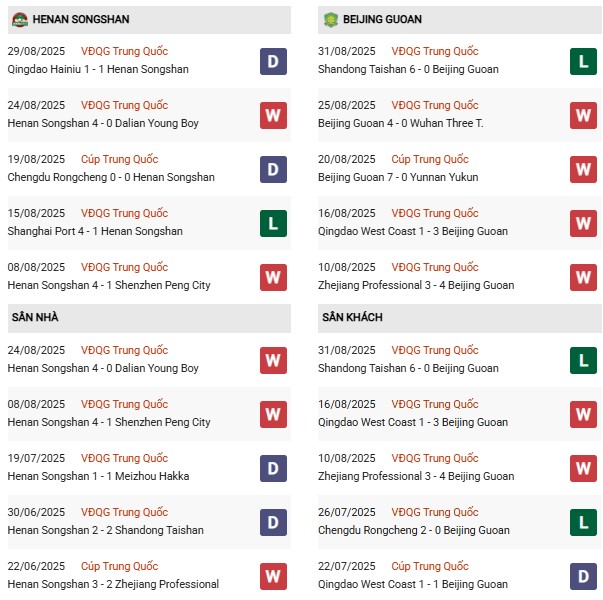The height and width of the screenshot is (600, 603).
Task: Open the Henan Songshan 2 - 2 Shandong Taishan result
Action: coord(105,530)
